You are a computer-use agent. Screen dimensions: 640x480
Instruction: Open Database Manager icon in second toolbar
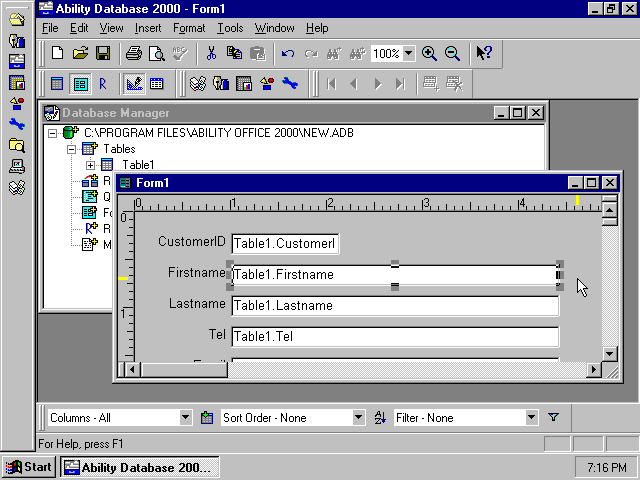[198, 84]
